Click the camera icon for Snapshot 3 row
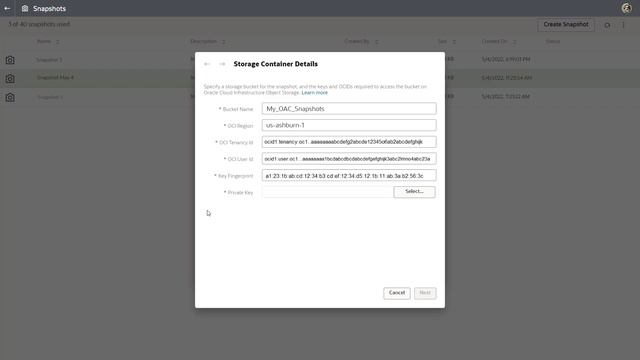640x360 pixels. pyautogui.click(x=10, y=60)
